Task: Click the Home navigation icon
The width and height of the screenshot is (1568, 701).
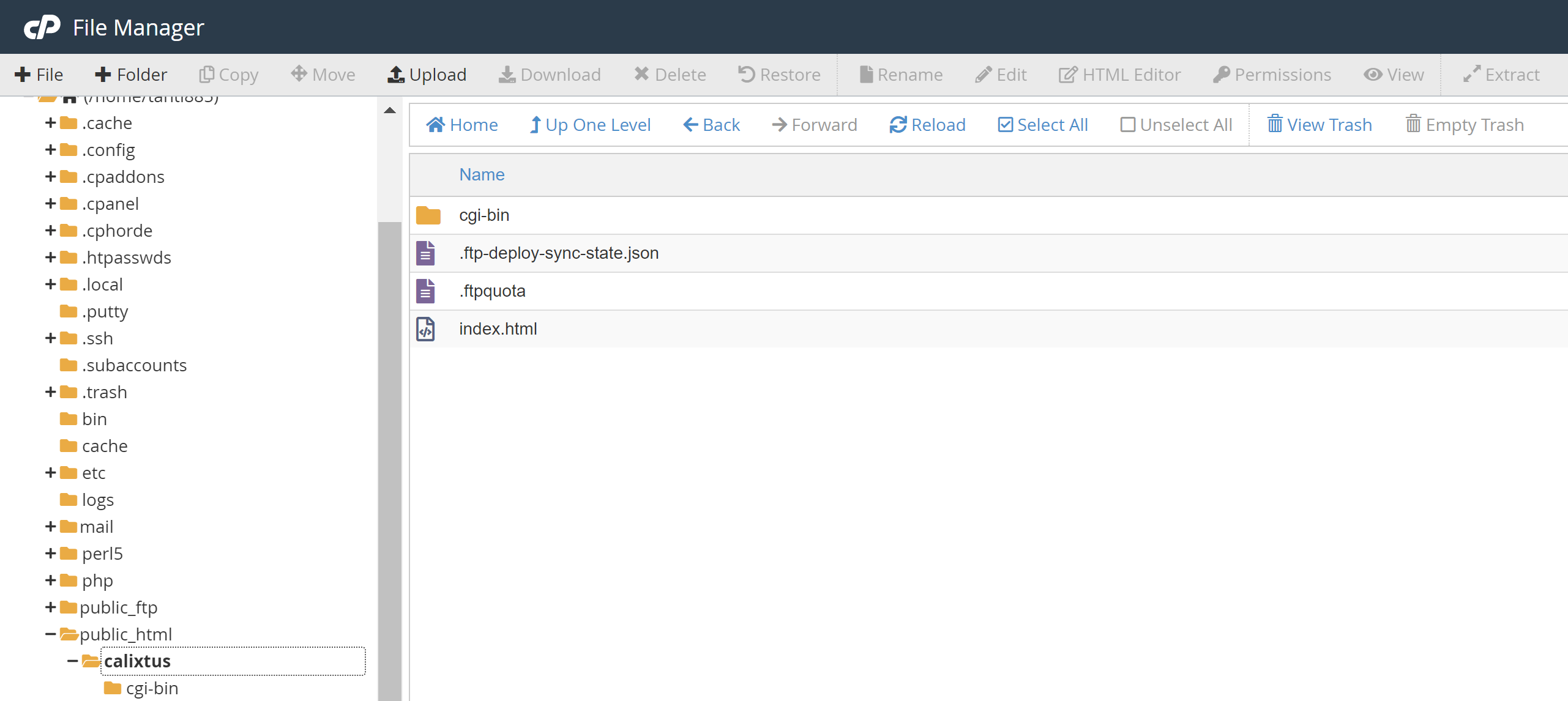Action: click(x=435, y=125)
